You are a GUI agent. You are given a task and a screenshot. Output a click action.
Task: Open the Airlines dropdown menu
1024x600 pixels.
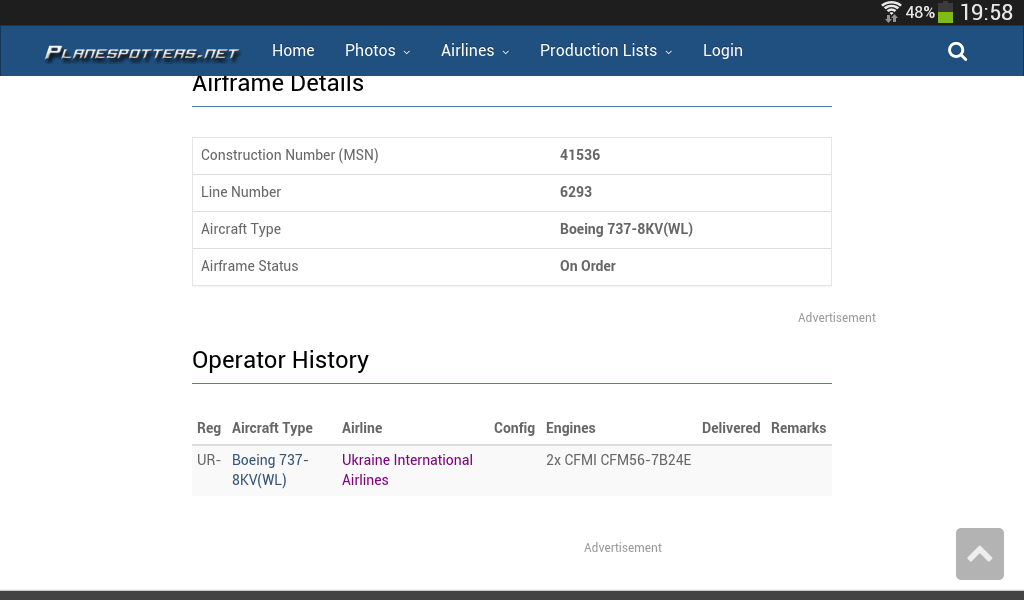tap(475, 51)
